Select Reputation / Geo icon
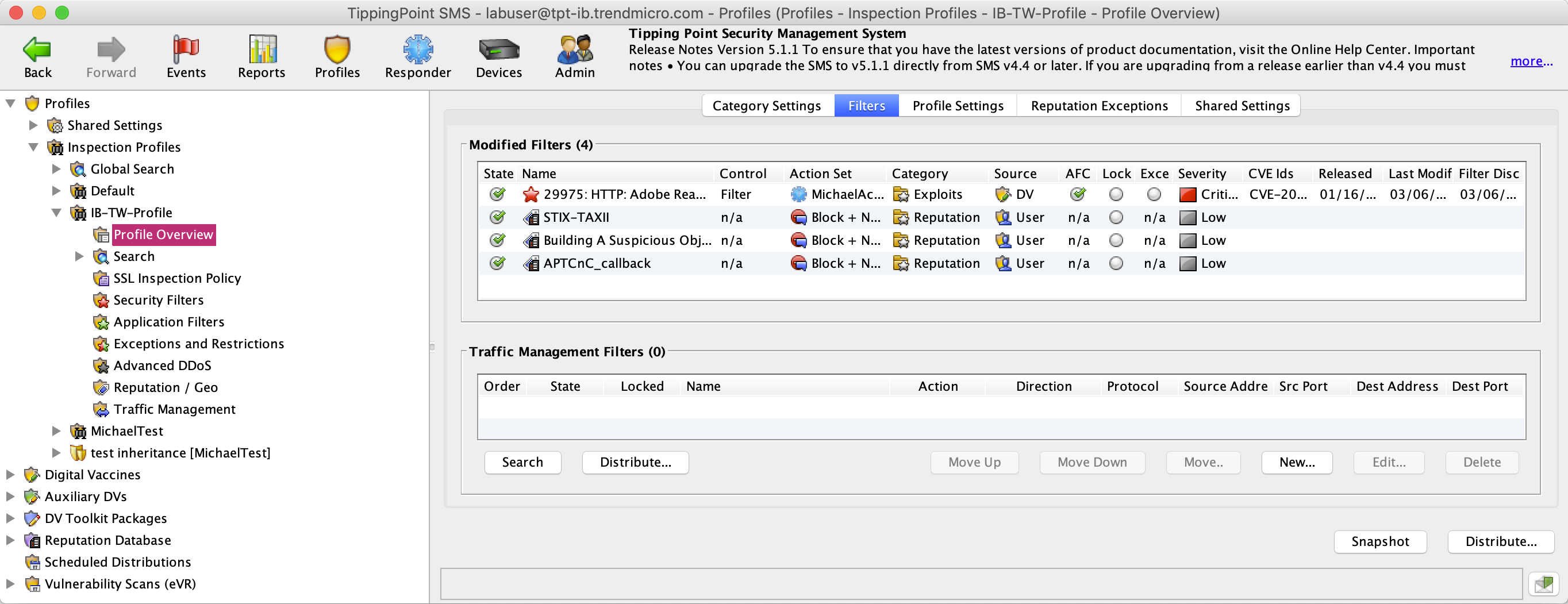 point(101,388)
